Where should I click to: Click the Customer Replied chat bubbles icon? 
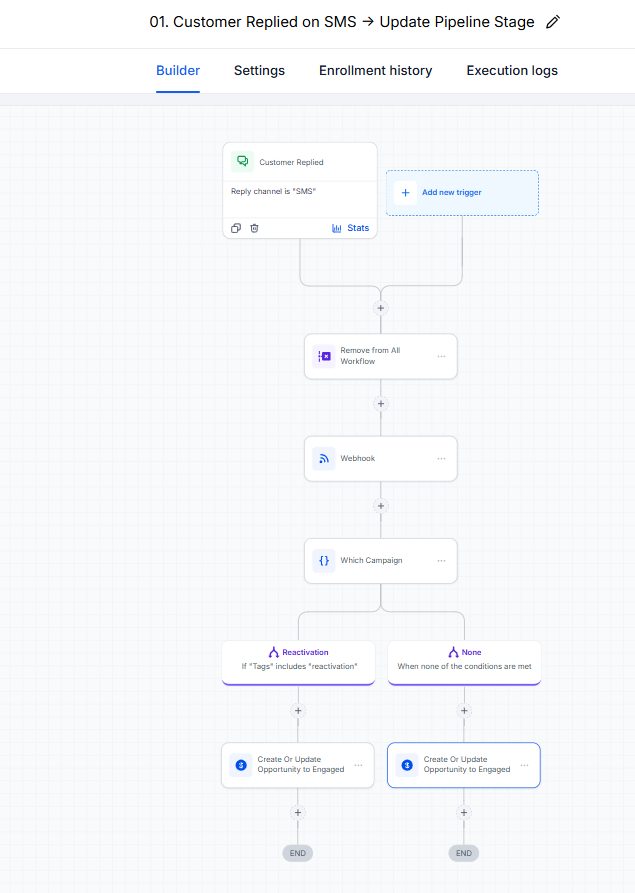242,162
